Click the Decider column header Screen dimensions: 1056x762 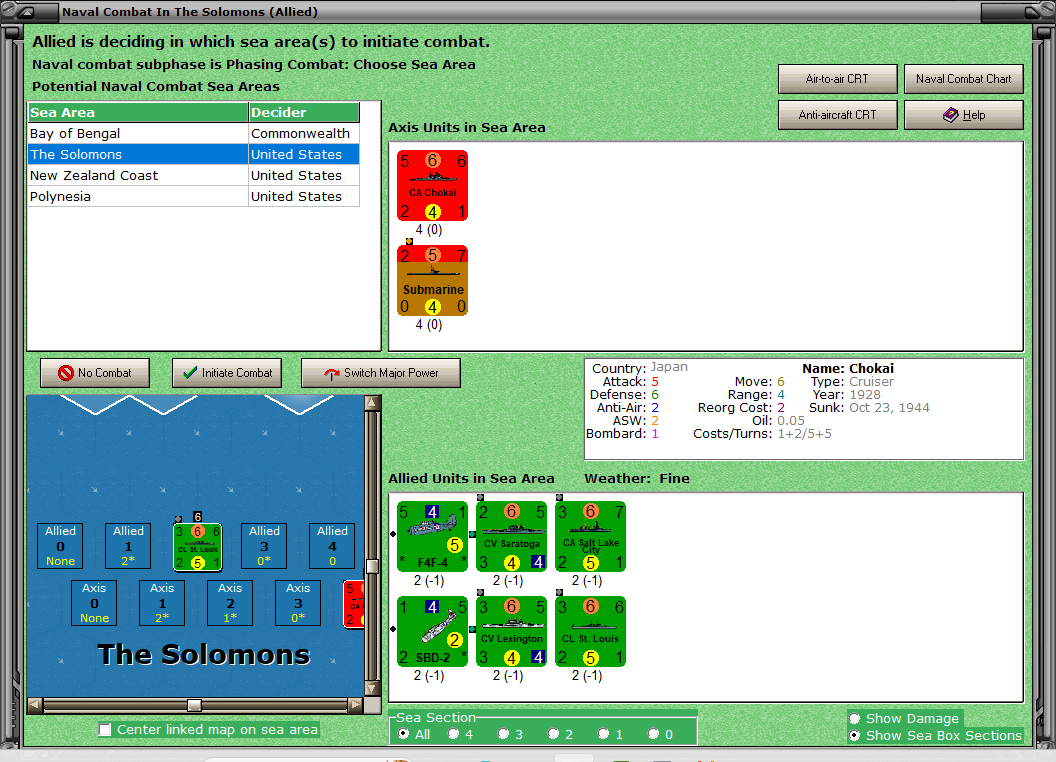[x=304, y=112]
